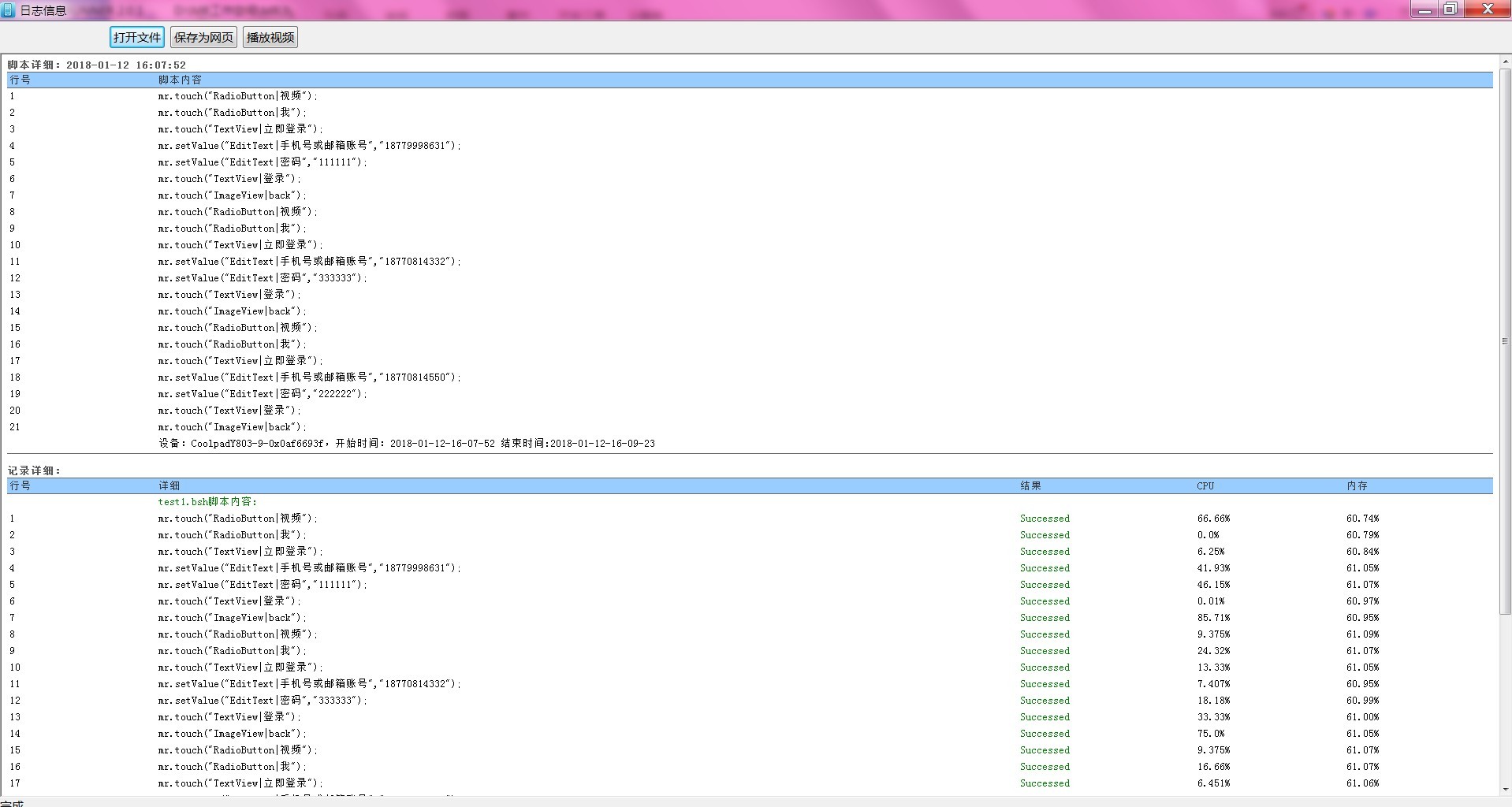Select script line with password 333333 in top table

(x=263, y=278)
